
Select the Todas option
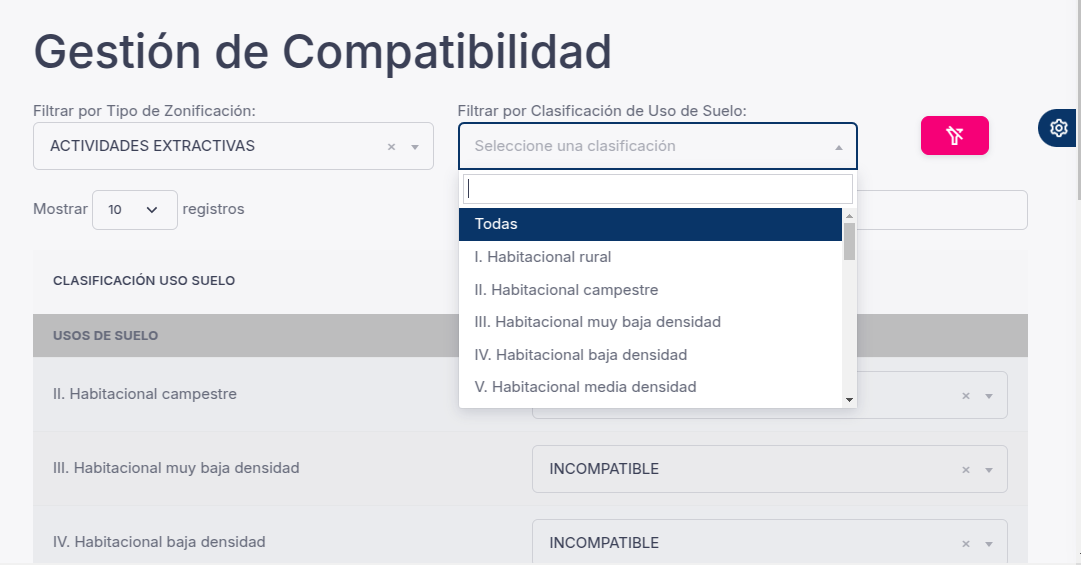pos(650,224)
